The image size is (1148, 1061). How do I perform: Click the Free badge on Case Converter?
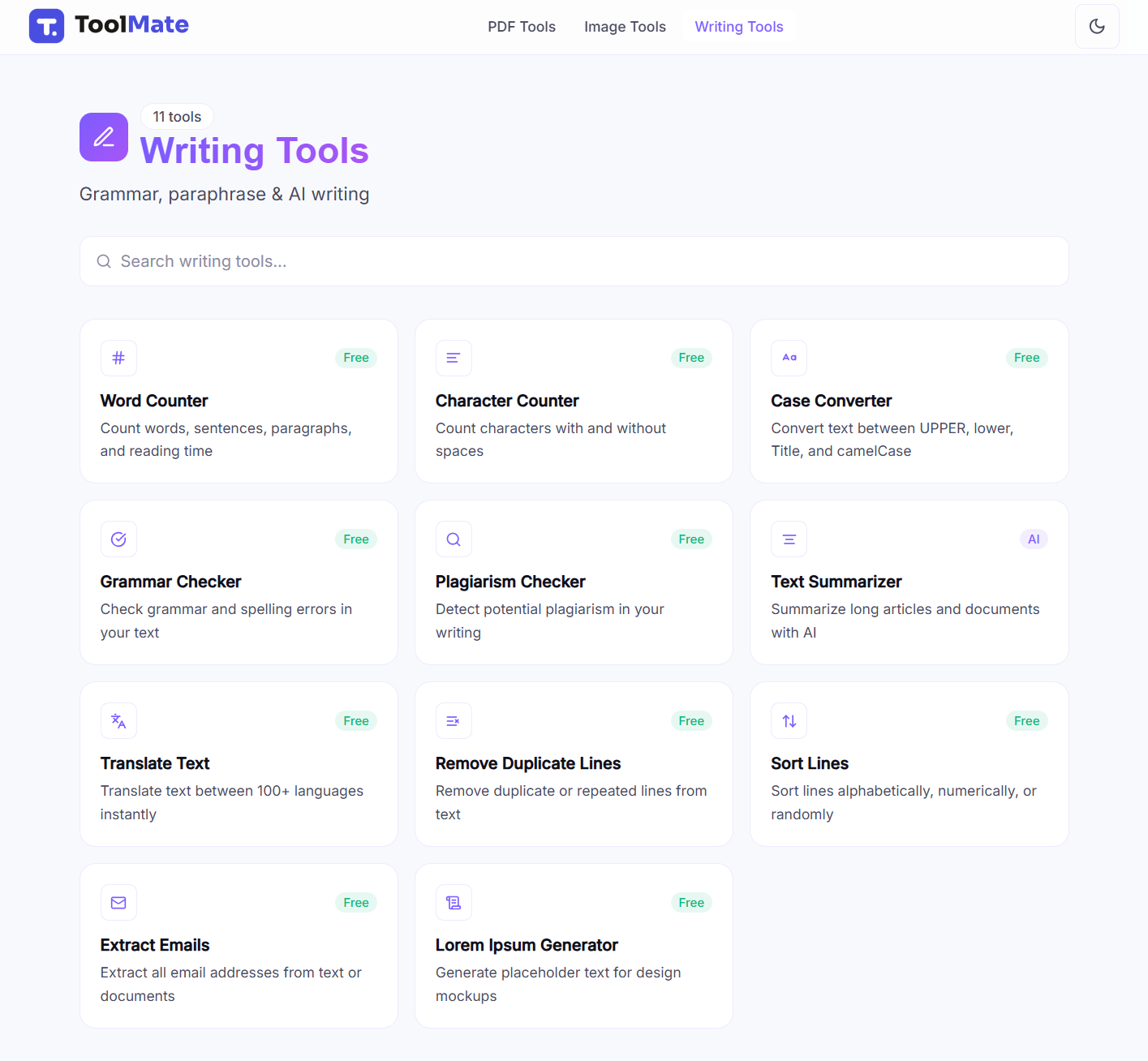pyautogui.click(x=1026, y=358)
